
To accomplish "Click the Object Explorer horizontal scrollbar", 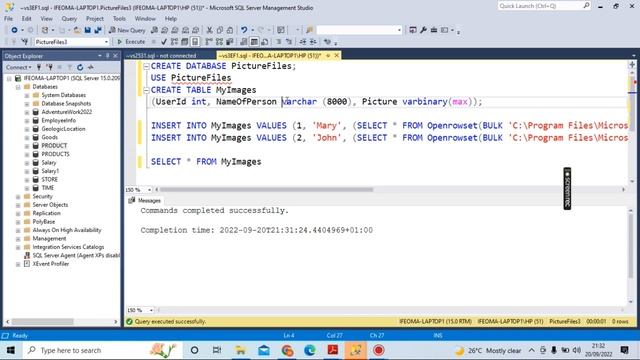I will pos(42,322).
